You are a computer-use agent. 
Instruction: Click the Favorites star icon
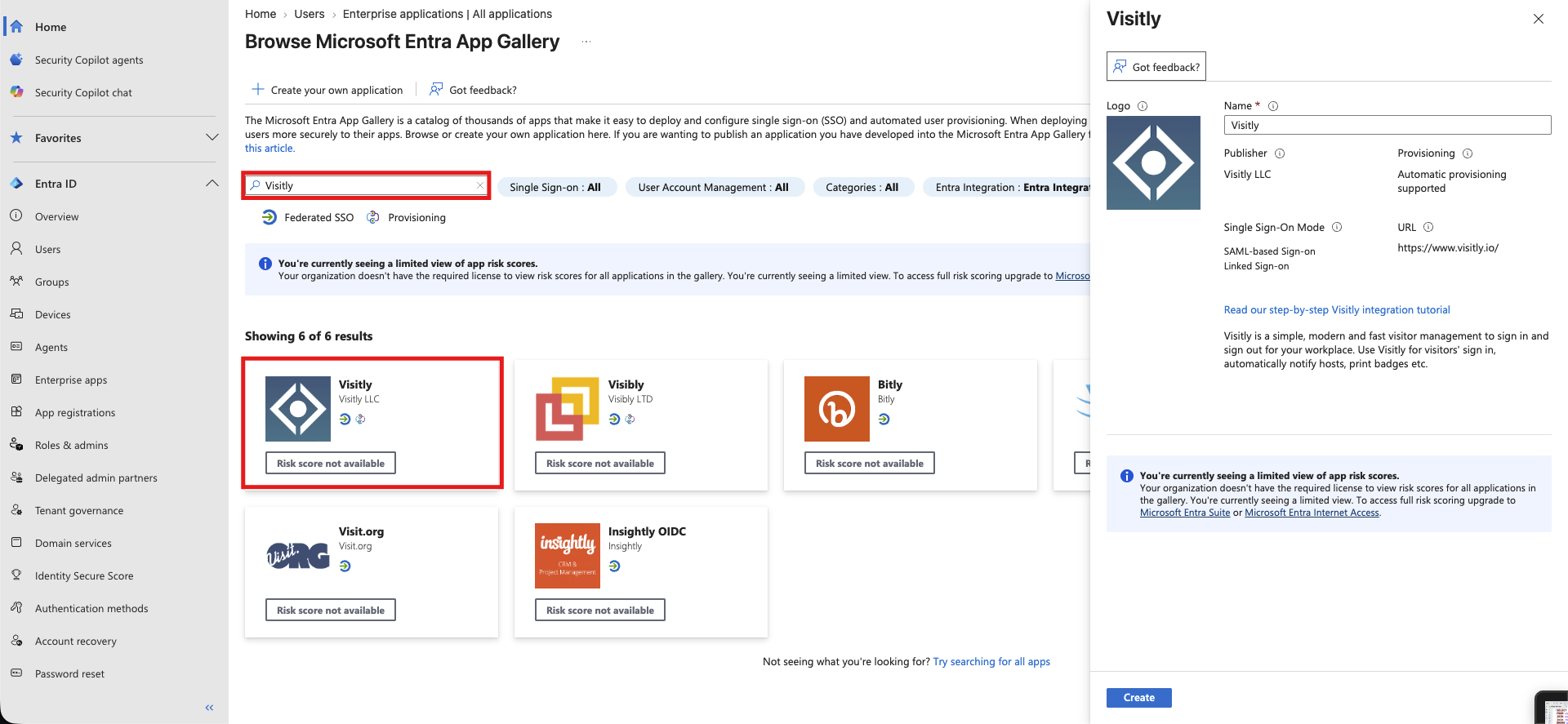click(16, 138)
